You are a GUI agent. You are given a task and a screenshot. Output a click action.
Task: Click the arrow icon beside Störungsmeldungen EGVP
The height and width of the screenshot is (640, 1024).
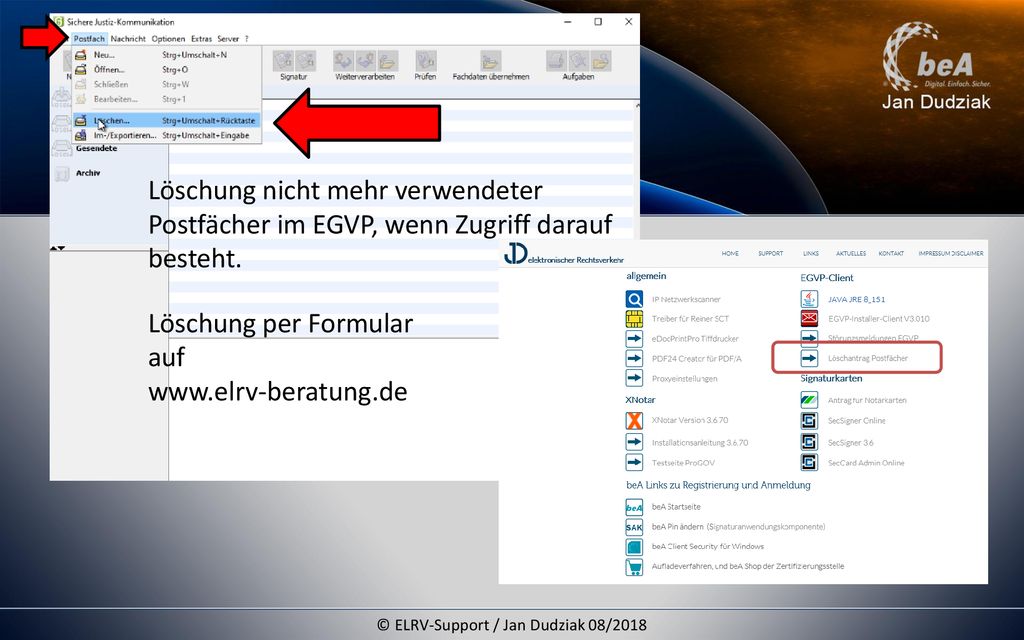[x=809, y=338]
